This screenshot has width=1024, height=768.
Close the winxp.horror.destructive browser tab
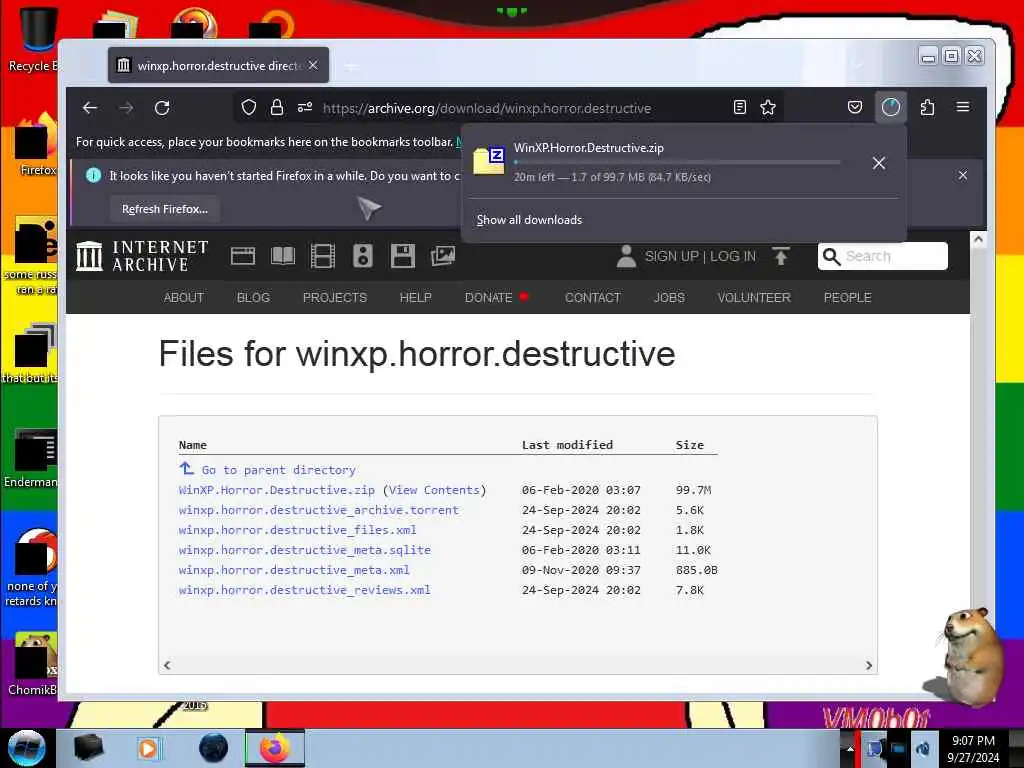[x=313, y=65]
